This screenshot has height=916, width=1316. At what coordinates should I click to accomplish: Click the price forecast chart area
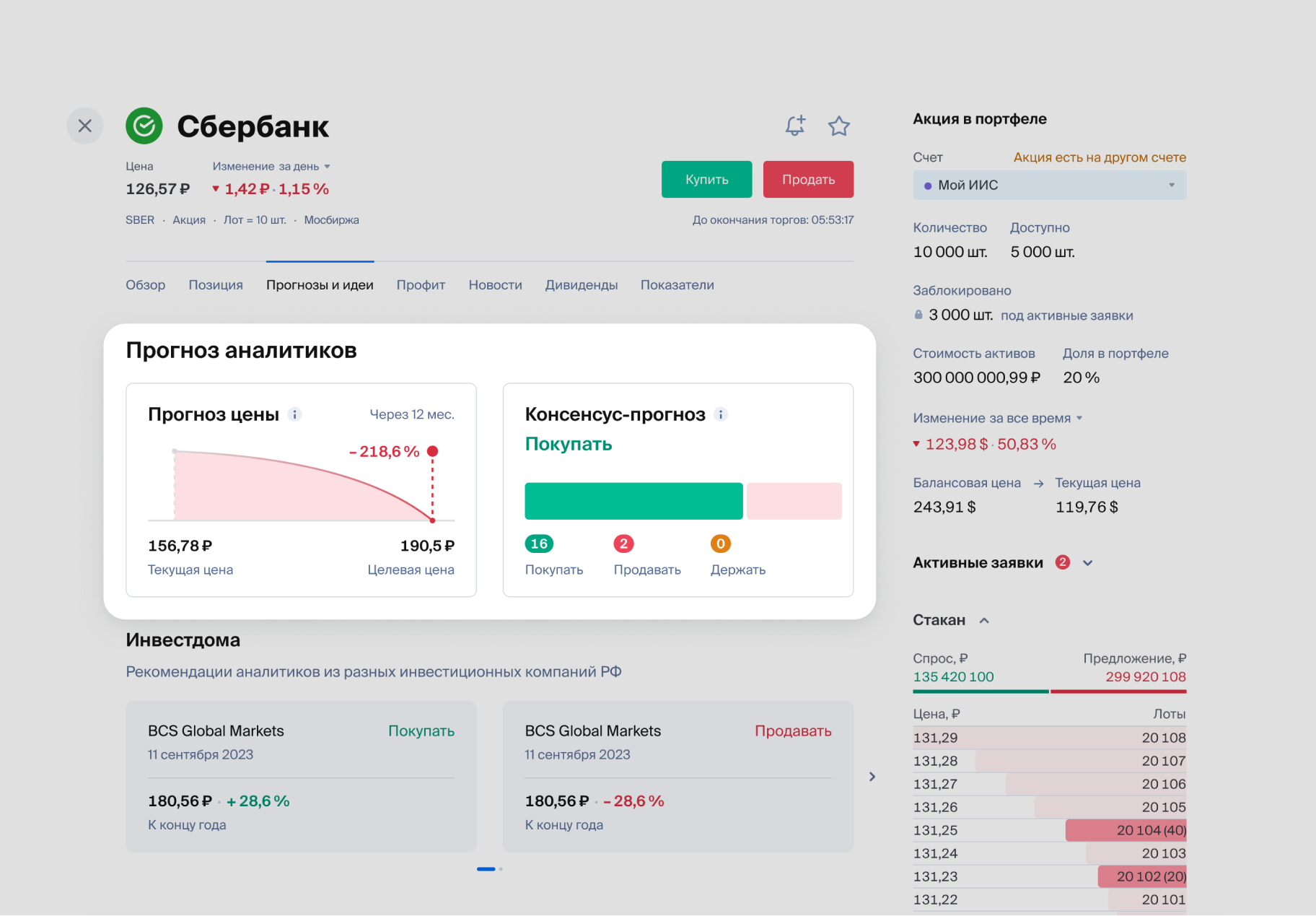[302, 484]
